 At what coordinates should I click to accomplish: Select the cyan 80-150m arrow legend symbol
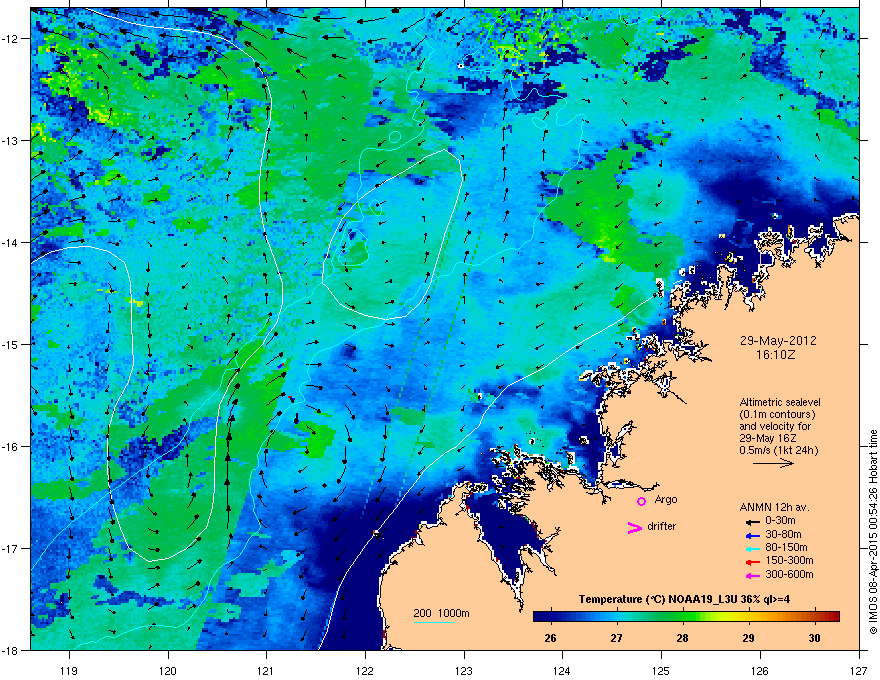753,548
